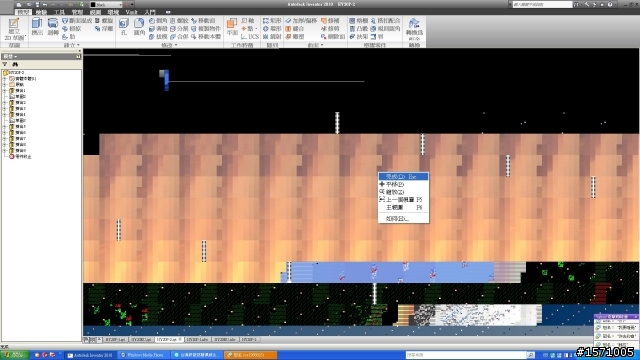The image size is (640, 360).
Task: Click the help search field at top right
Action: pyautogui.click(x=542, y=4)
